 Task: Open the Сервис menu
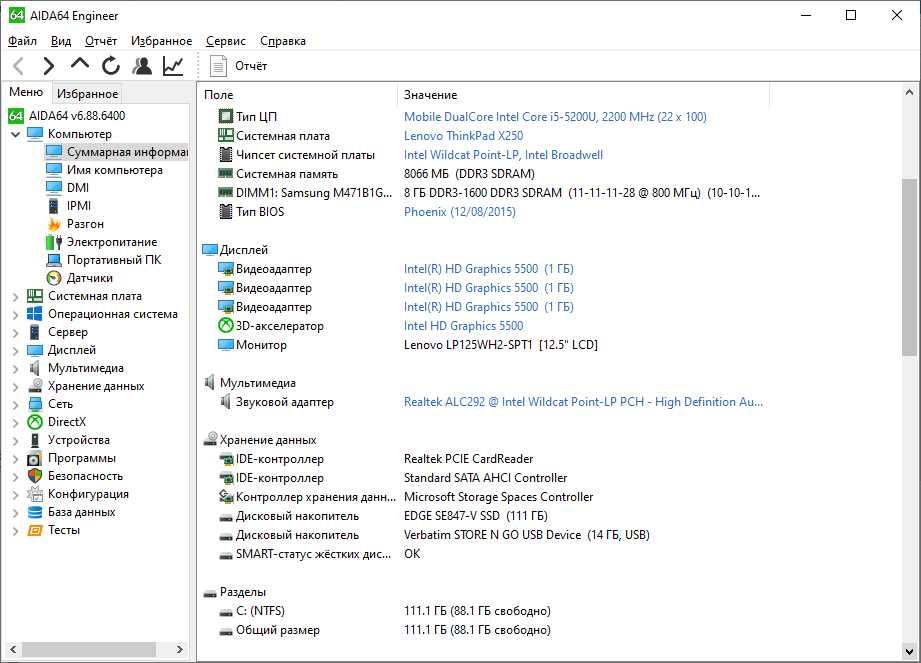[x=226, y=41]
